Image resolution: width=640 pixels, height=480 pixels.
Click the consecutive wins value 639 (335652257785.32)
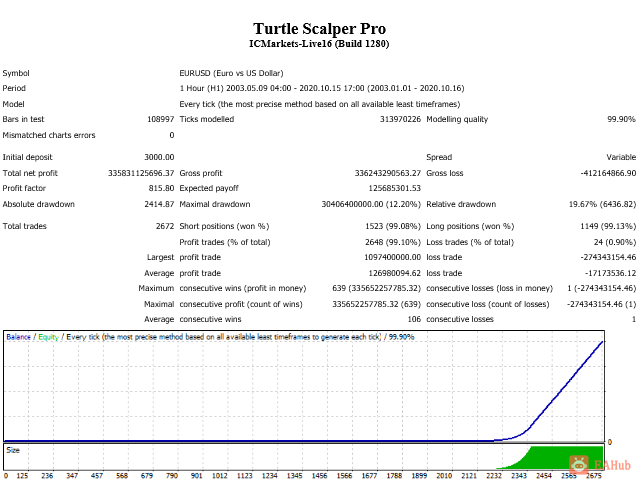pyautogui.click(x=376, y=288)
